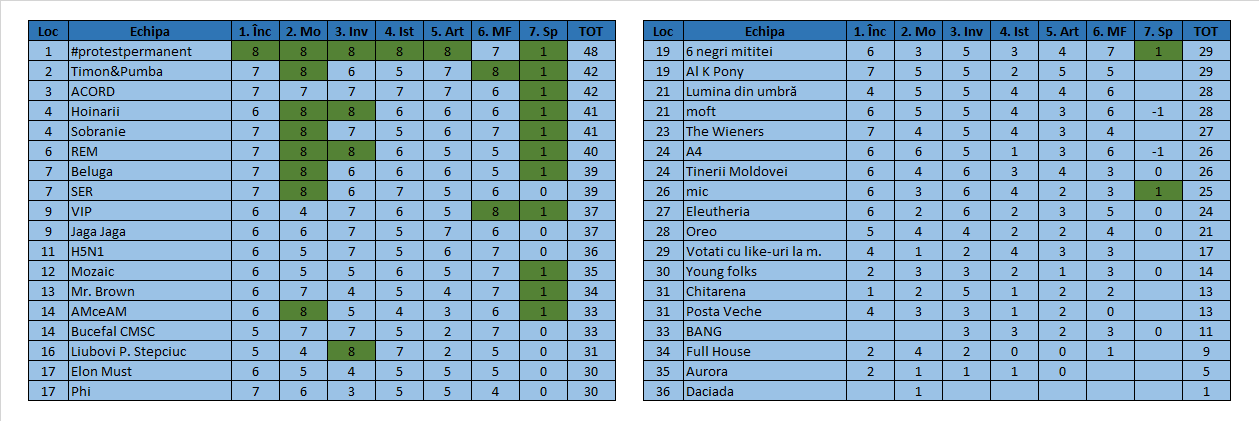Click the TOT header in right table
The width and height of the screenshot is (1259, 421).
point(1206,31)
